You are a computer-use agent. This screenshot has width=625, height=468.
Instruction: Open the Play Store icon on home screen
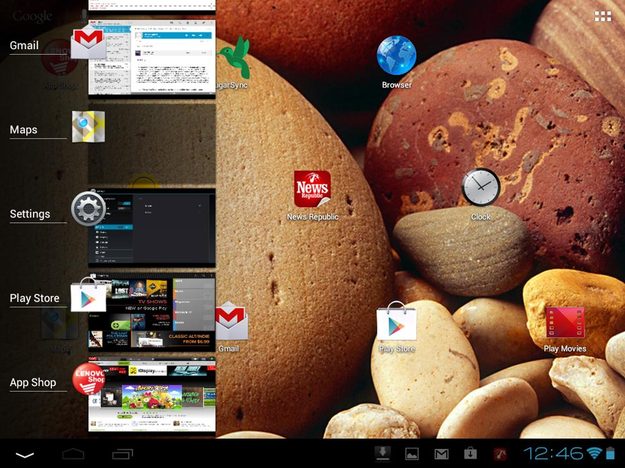coord(396,321)
